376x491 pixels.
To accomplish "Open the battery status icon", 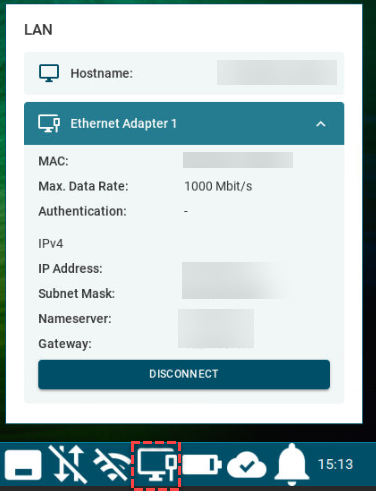I will pyautogui.click(x=202, y=464).
